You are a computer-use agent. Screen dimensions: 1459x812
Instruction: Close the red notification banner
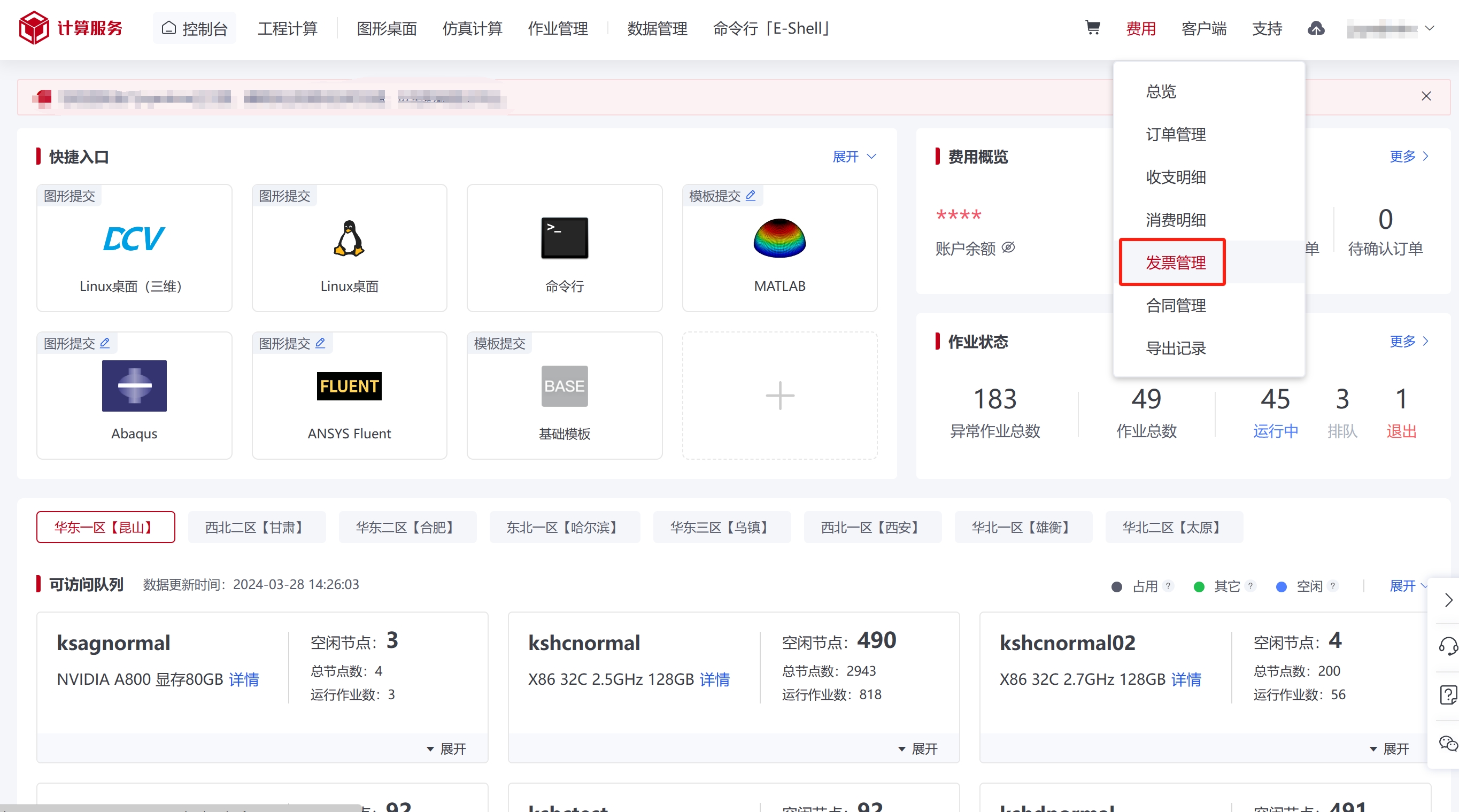[x=1426, y=96]
